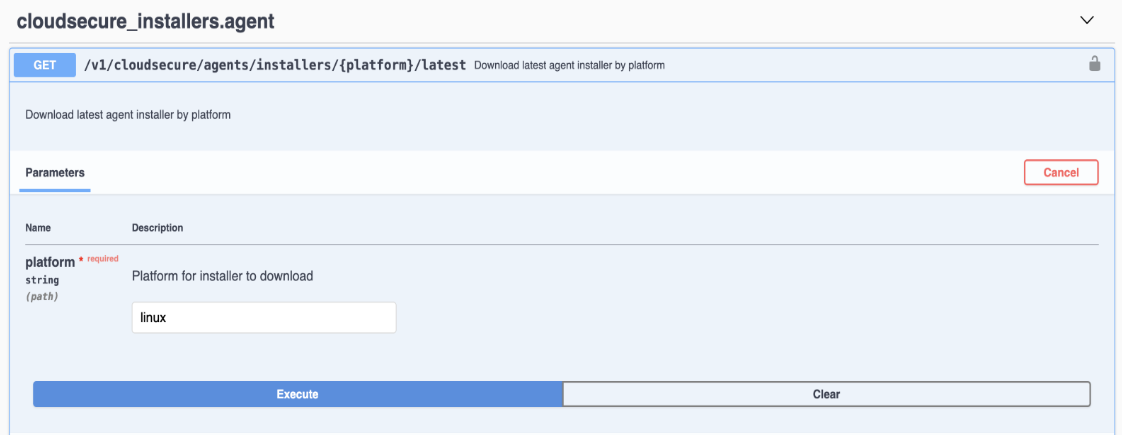
Task: Click the endpoint summary text in the header
Action: click(569, 66)
